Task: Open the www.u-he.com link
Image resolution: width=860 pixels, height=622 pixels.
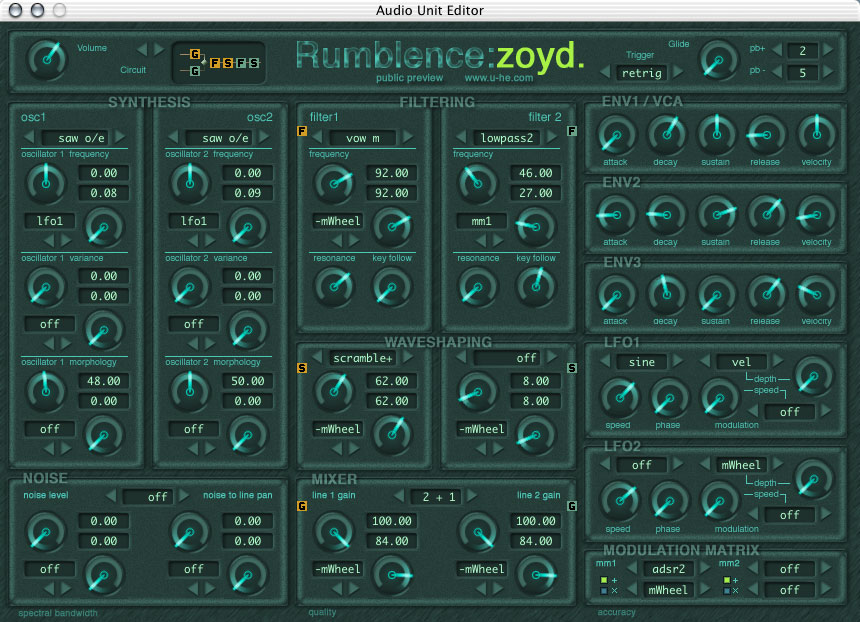Action: pyautogui.click(x=499, y=78)
